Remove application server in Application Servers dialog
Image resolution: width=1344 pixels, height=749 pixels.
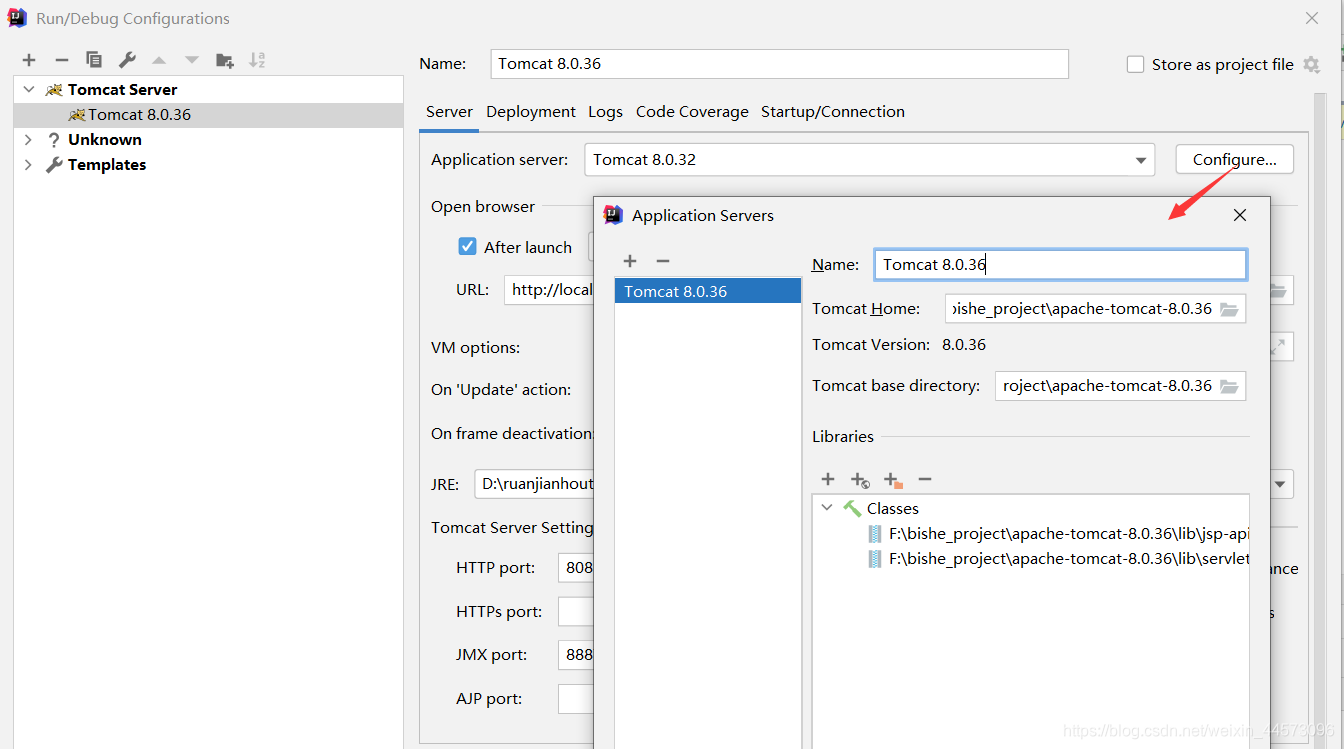[662, 261]
